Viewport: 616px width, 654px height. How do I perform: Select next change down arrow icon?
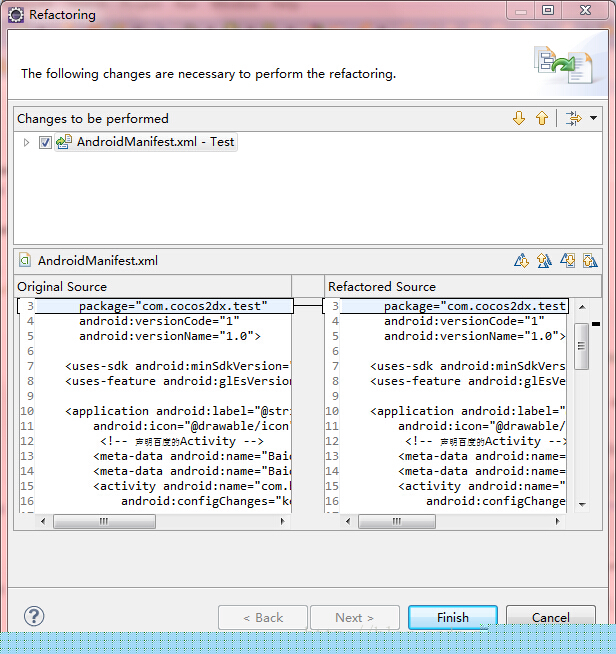pyautogui.click(x=518, y=118)
